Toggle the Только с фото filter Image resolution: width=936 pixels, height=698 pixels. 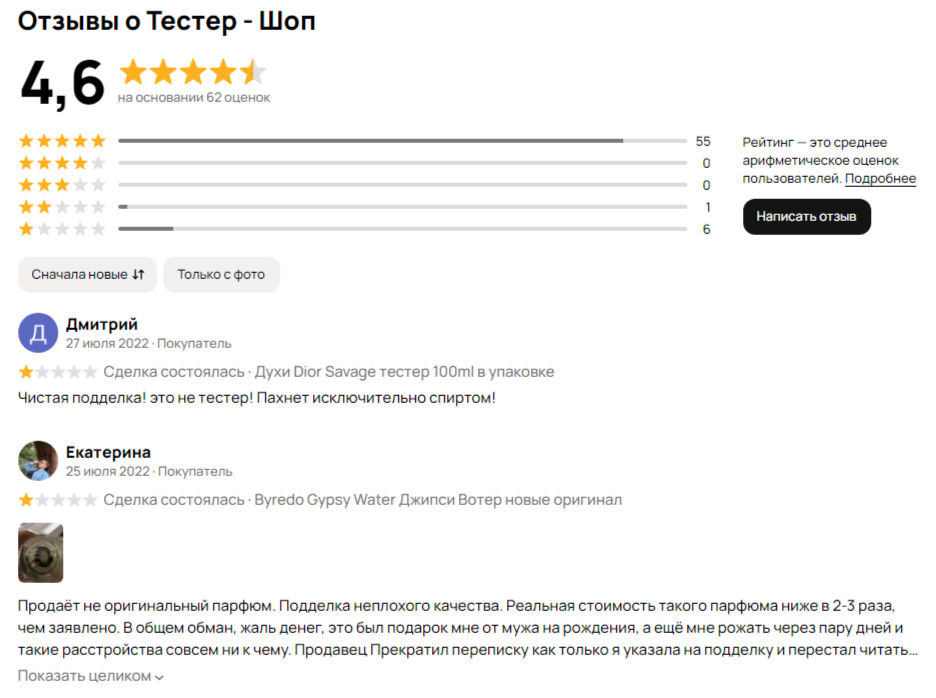[221, 274]
